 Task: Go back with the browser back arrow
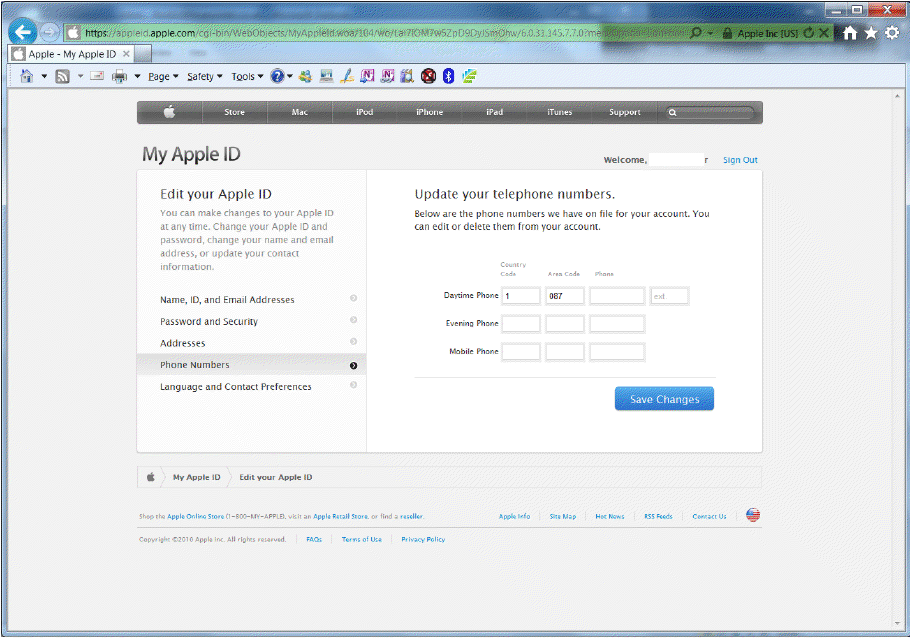click(x=23, y=32)
